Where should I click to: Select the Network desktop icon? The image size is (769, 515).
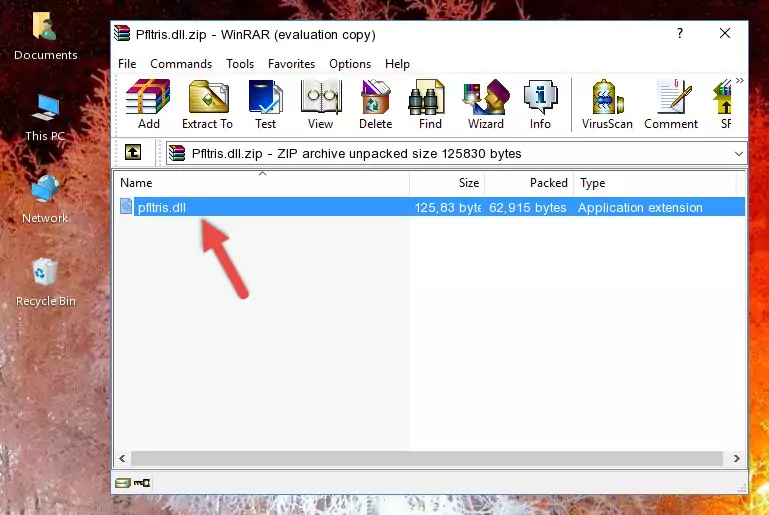tap(45, 200)
